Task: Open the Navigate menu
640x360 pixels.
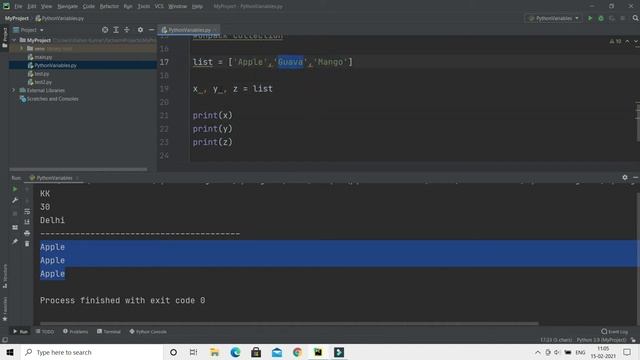Action: (67, 7)
